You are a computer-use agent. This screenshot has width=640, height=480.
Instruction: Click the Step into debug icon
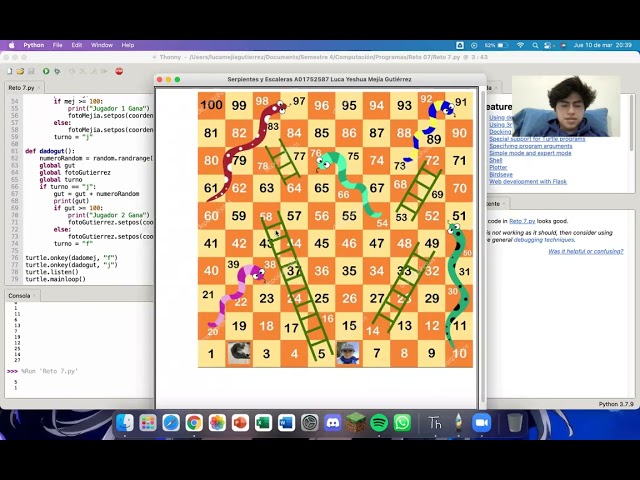tap(83, 71)
